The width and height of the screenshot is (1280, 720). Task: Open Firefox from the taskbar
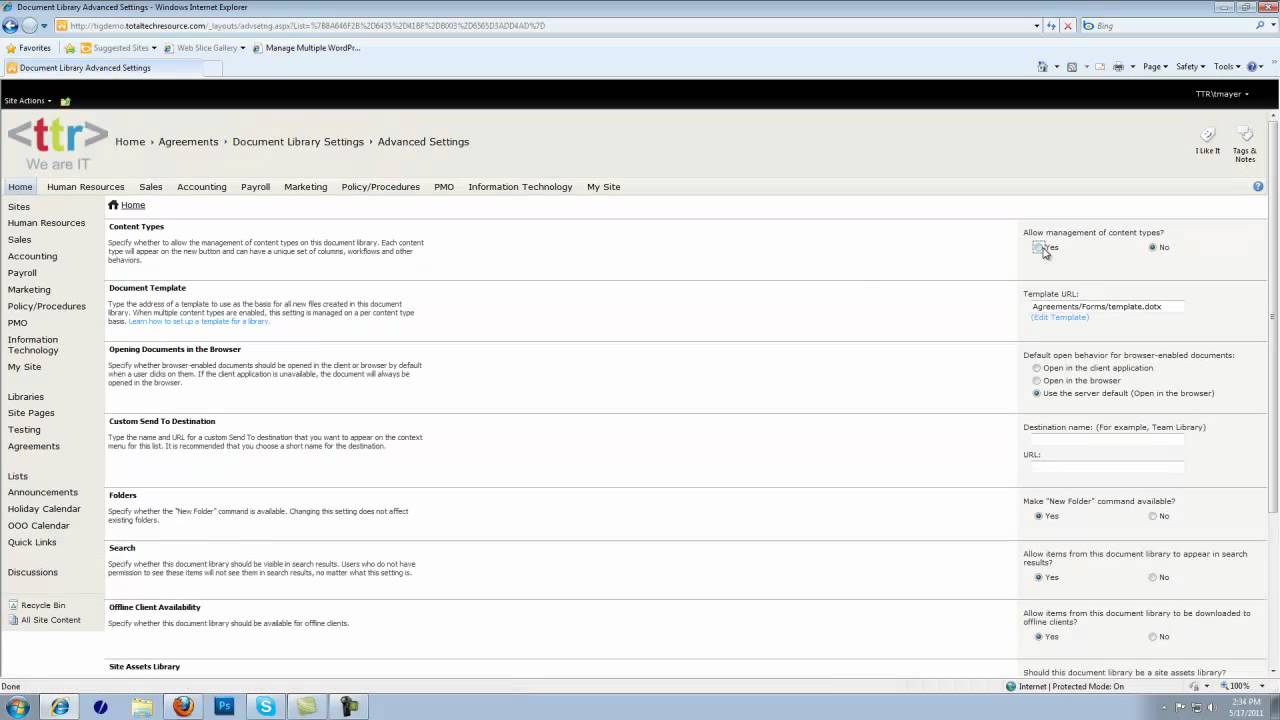click(183, 707)
